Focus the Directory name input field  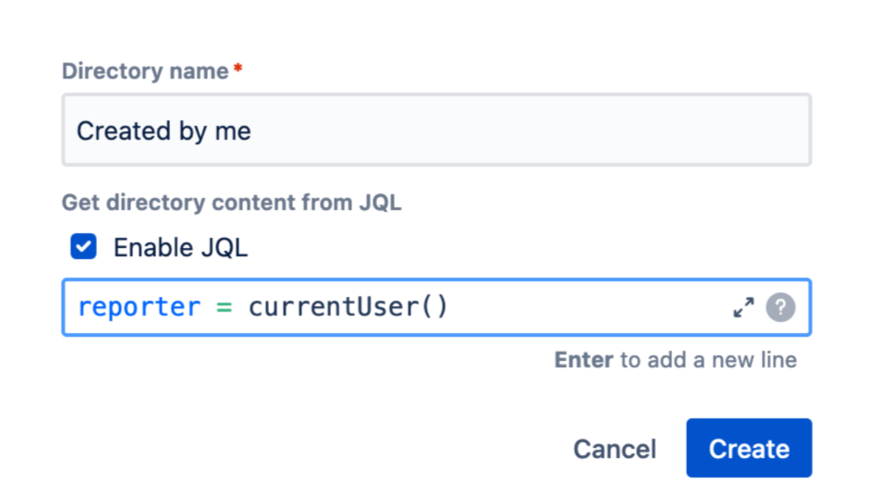(436, 130)
